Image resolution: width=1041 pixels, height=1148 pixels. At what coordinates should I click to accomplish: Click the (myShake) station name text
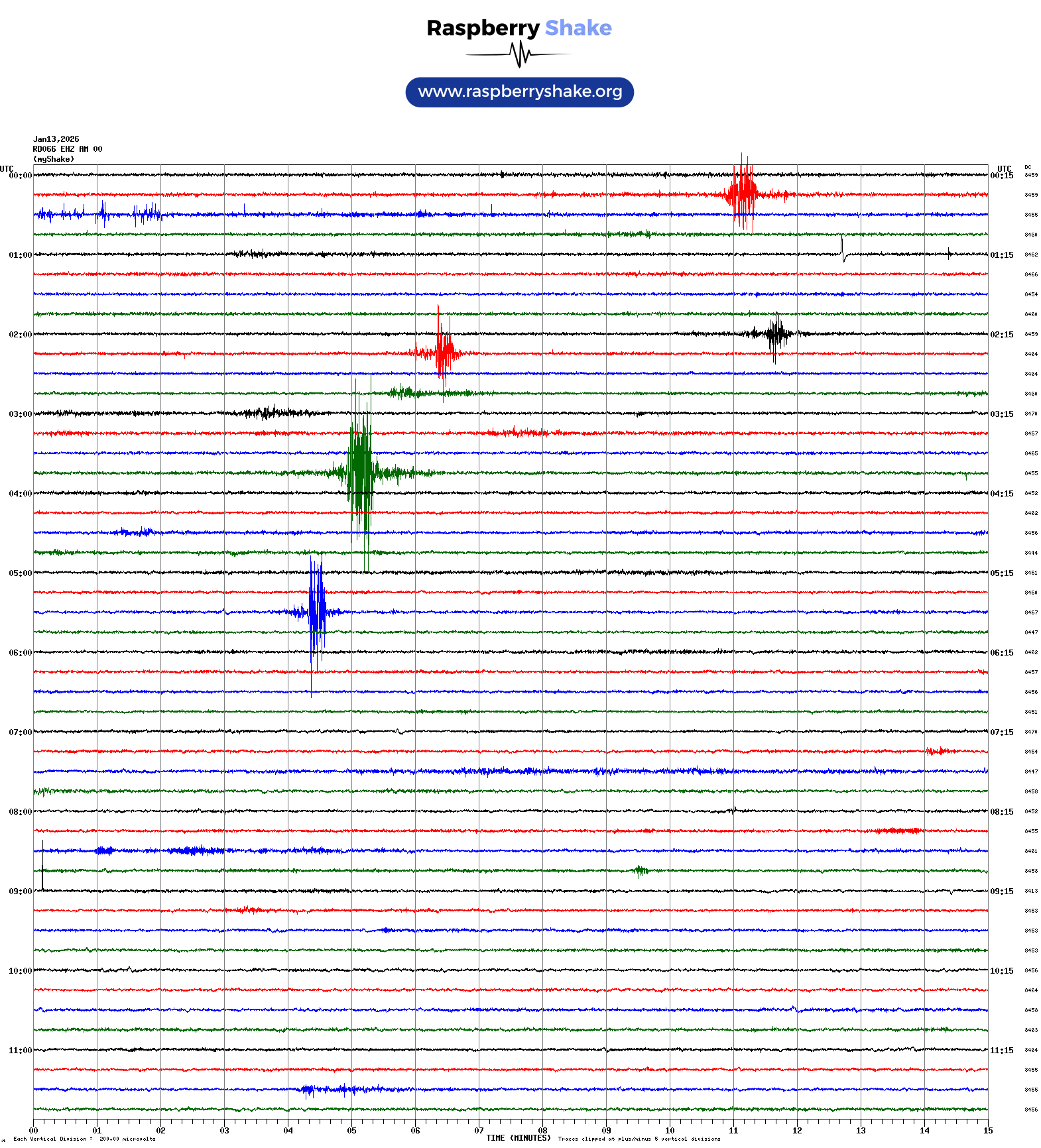pyautogui.click(x=54, y=159)
